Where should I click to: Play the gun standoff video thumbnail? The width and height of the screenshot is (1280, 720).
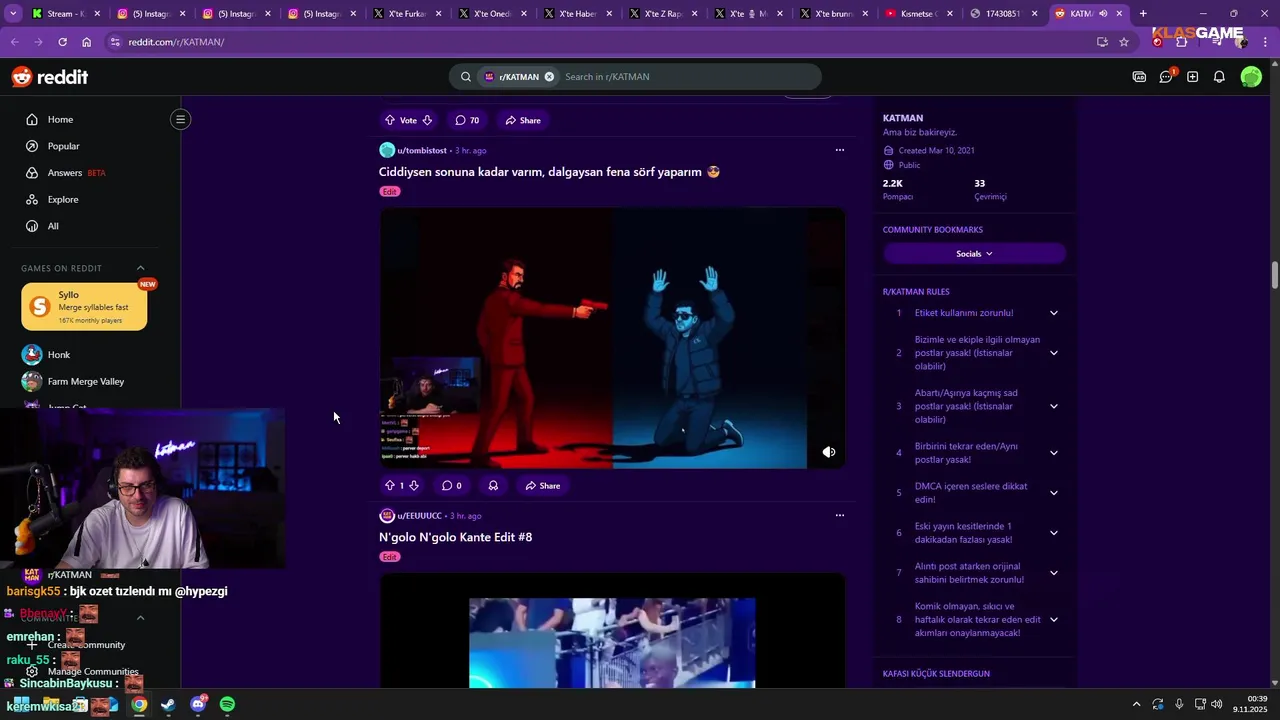click(x=612, y=338)
